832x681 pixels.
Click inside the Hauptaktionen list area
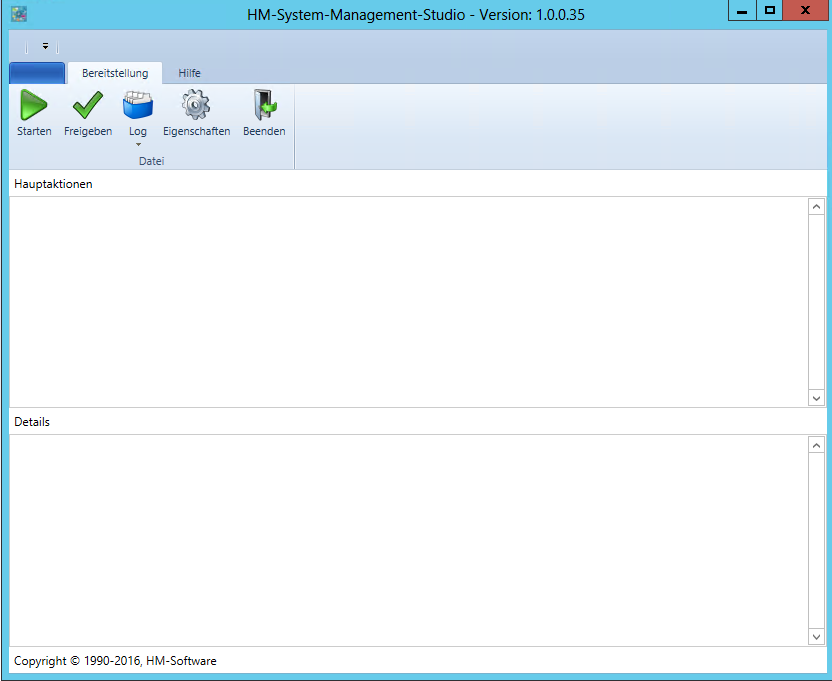[408, 301]
